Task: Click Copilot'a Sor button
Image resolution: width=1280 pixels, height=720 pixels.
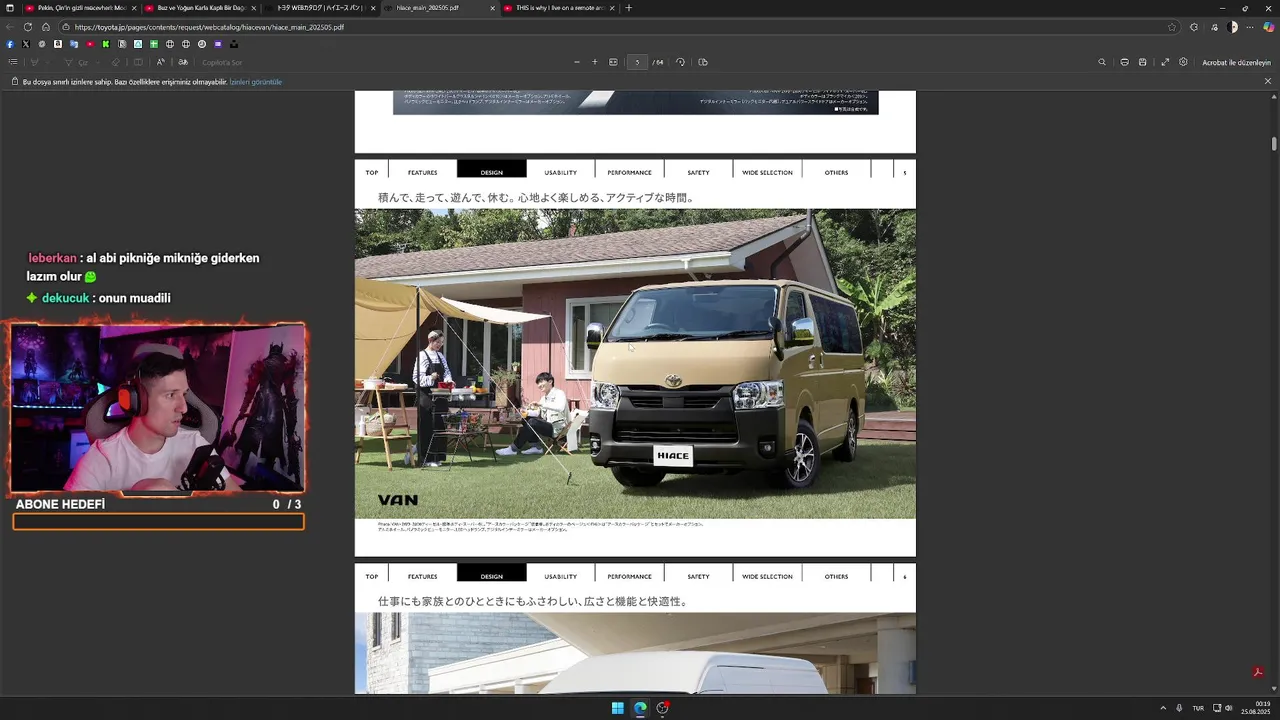Action: click(222, 62)
